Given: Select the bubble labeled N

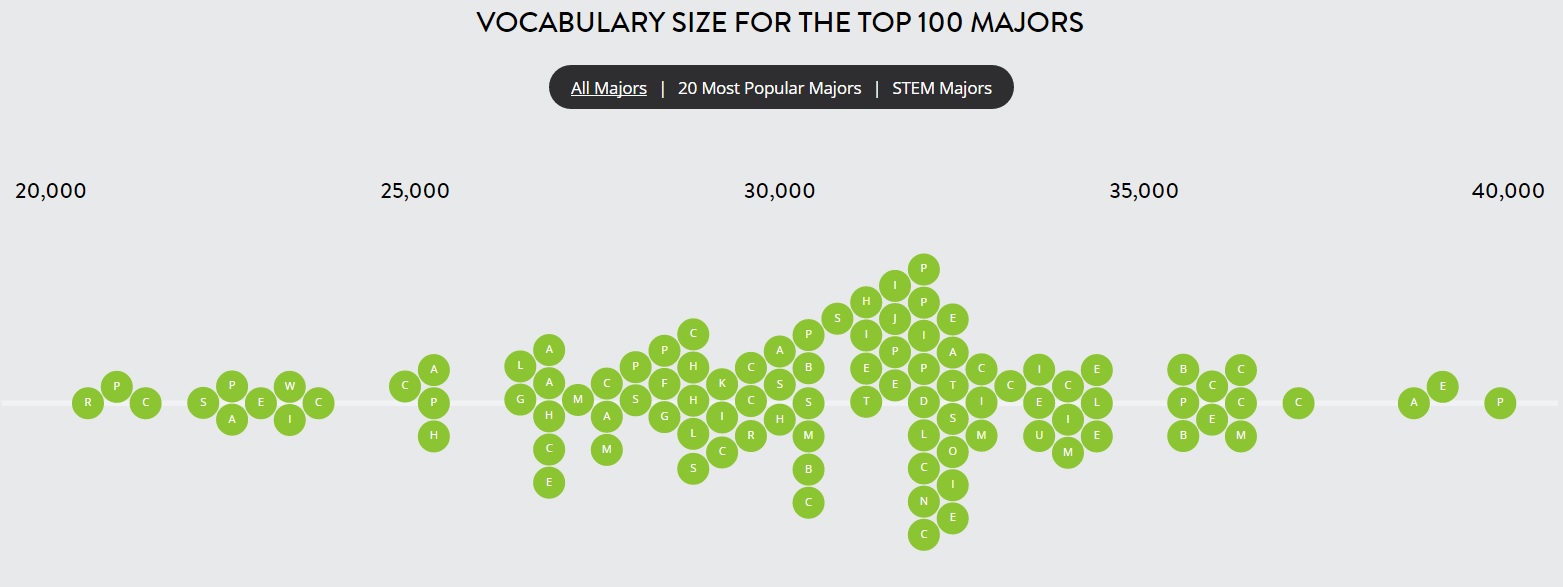Looking at the screenshot, I should pos(924,500).
